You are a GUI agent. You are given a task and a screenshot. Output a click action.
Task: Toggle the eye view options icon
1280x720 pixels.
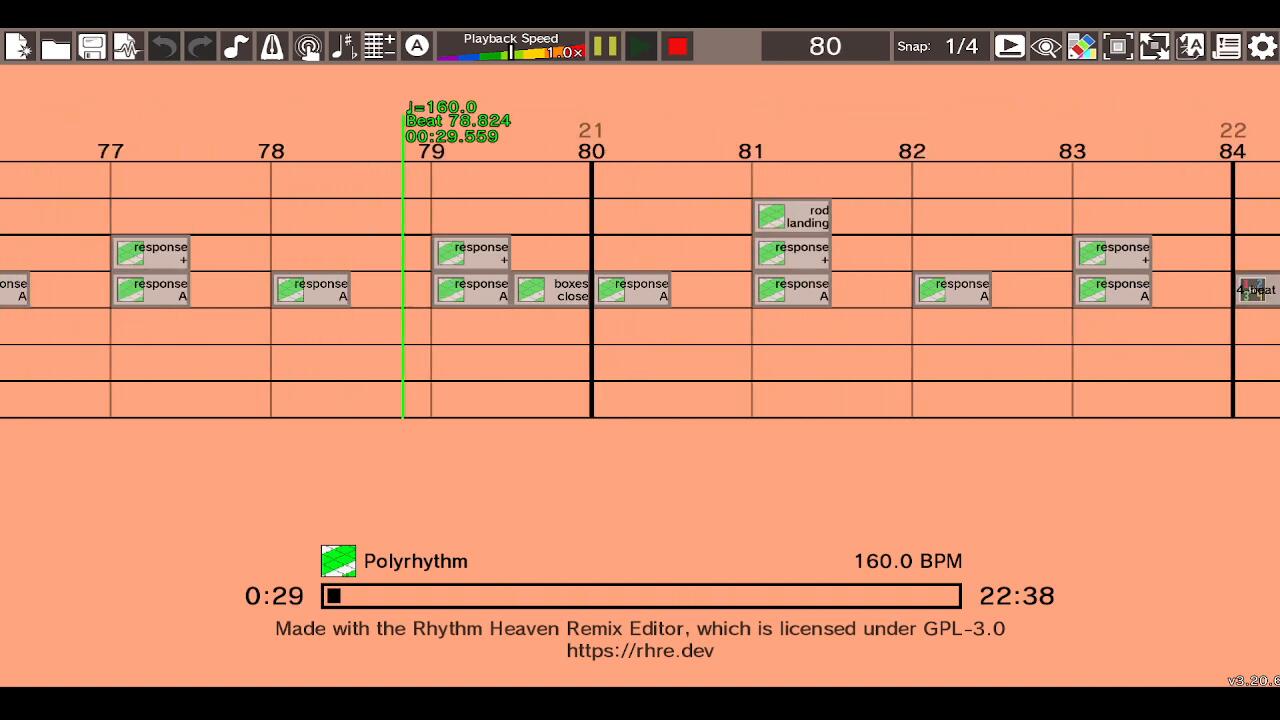[x=1046, y=47]
